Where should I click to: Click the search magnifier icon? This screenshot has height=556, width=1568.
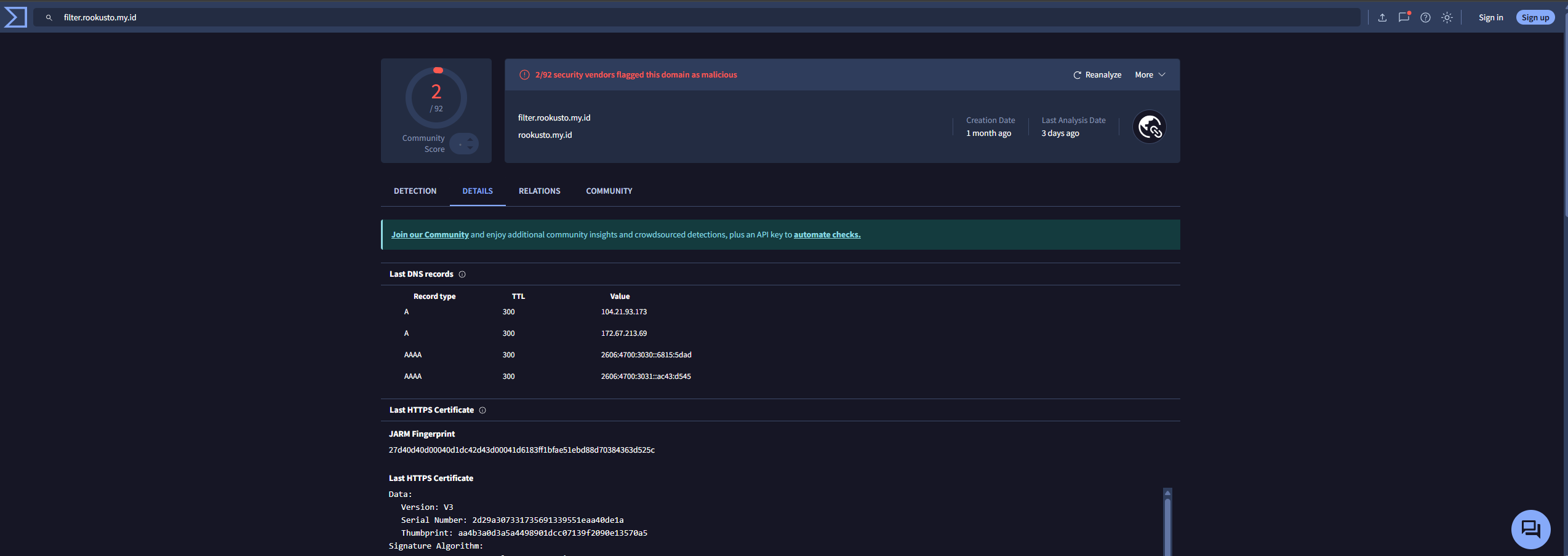[x=49, y=17]
